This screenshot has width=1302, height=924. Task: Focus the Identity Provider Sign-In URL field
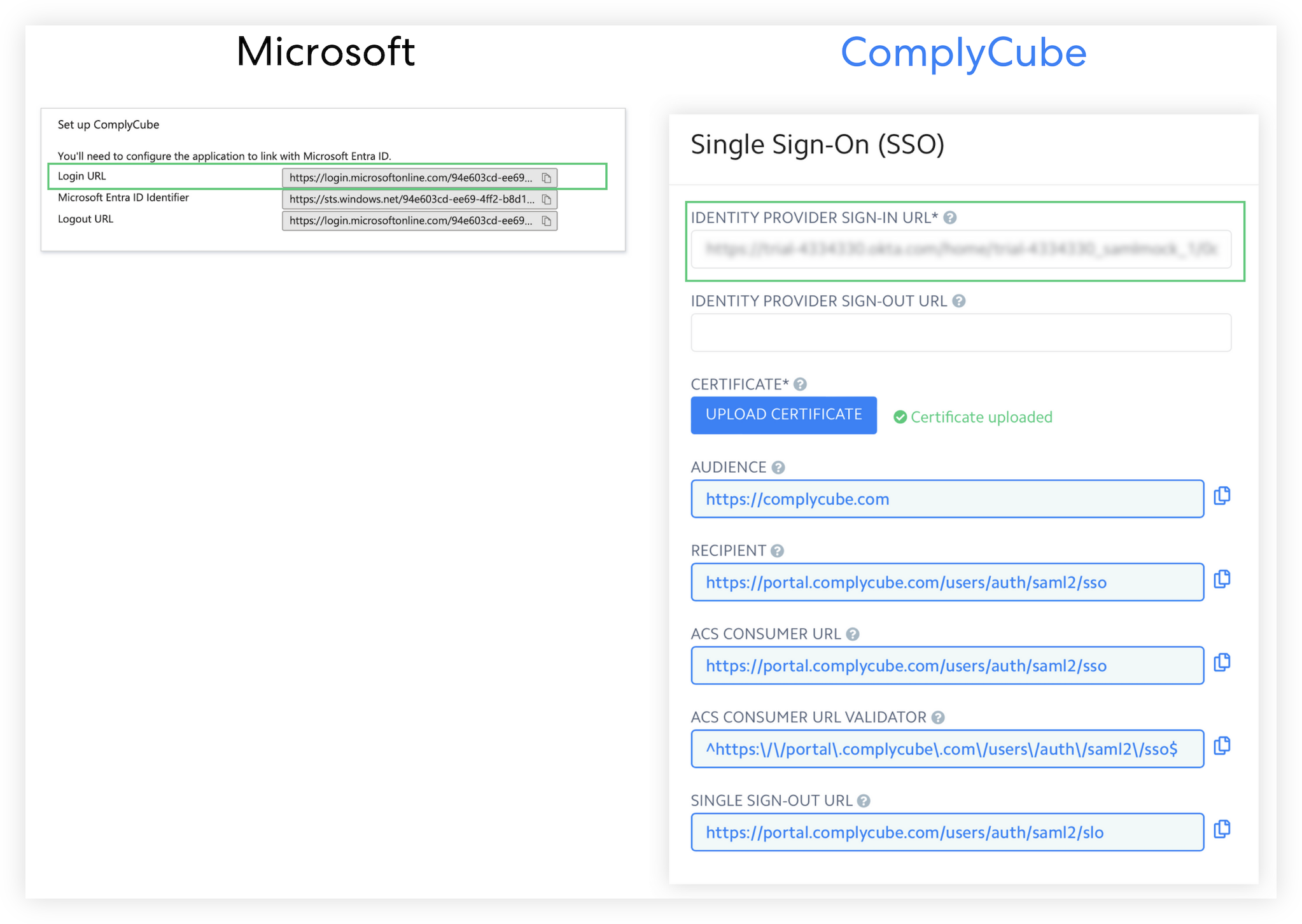pos(961,249)
